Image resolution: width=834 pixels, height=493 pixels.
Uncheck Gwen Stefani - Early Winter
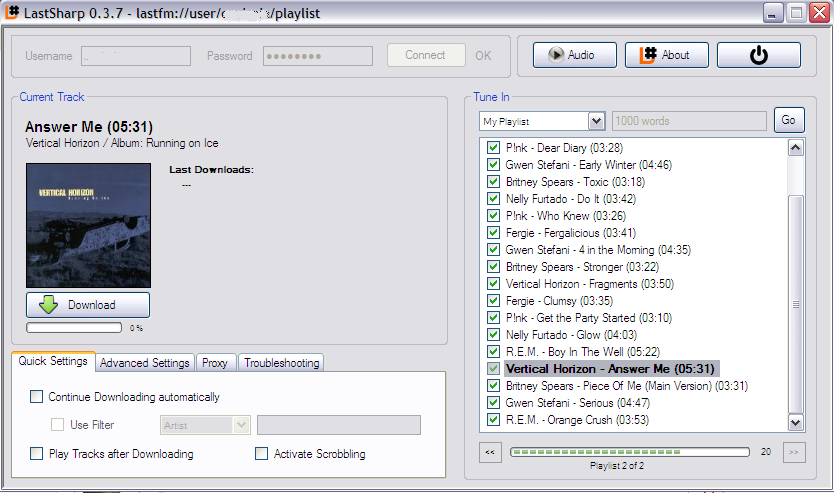tap(494, 164)
